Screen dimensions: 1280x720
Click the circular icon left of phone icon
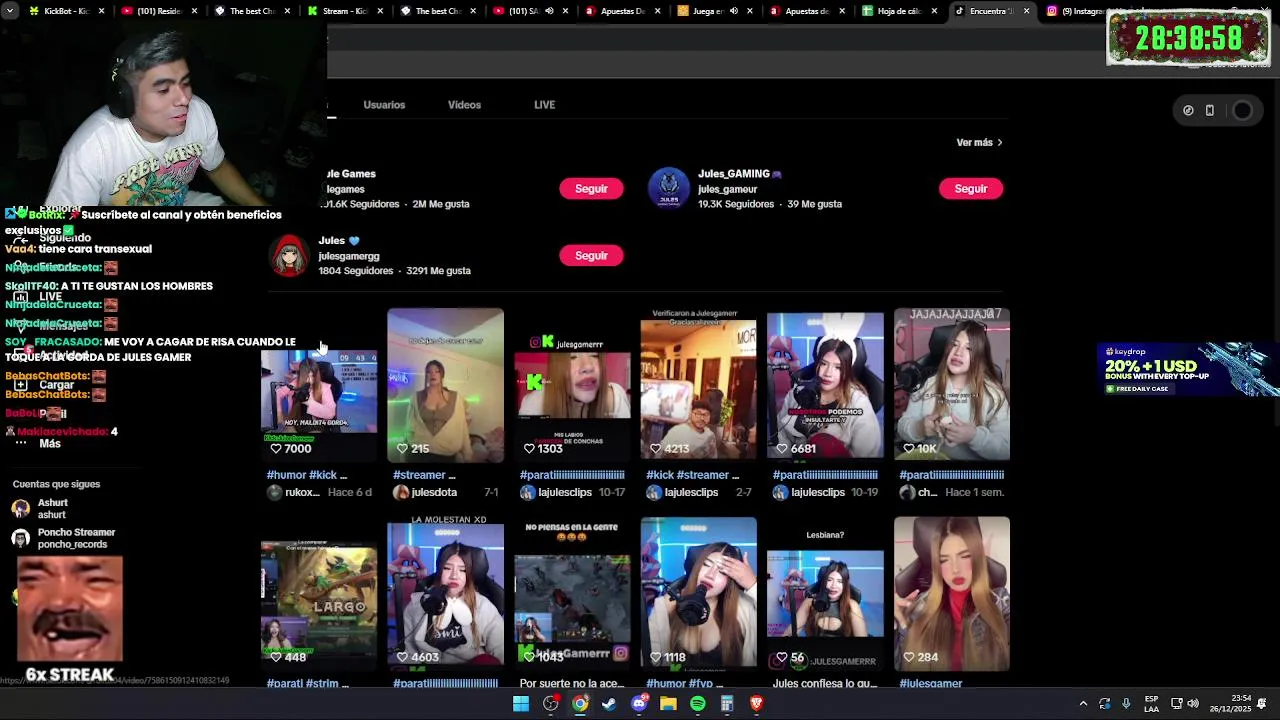tap(1188, 111)
